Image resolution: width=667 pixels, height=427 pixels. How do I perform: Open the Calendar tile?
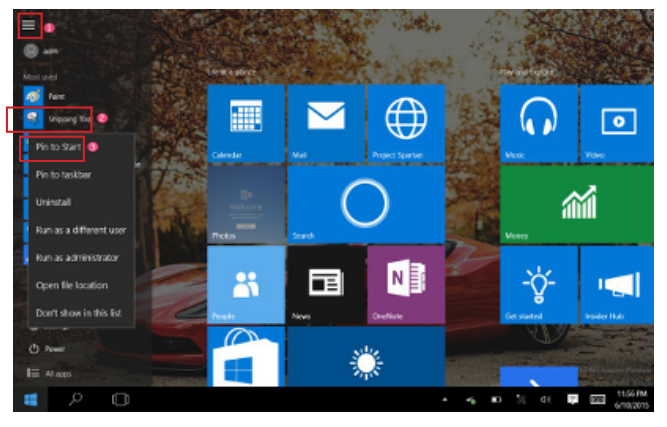pyautogui.click(x=246, y=123)
